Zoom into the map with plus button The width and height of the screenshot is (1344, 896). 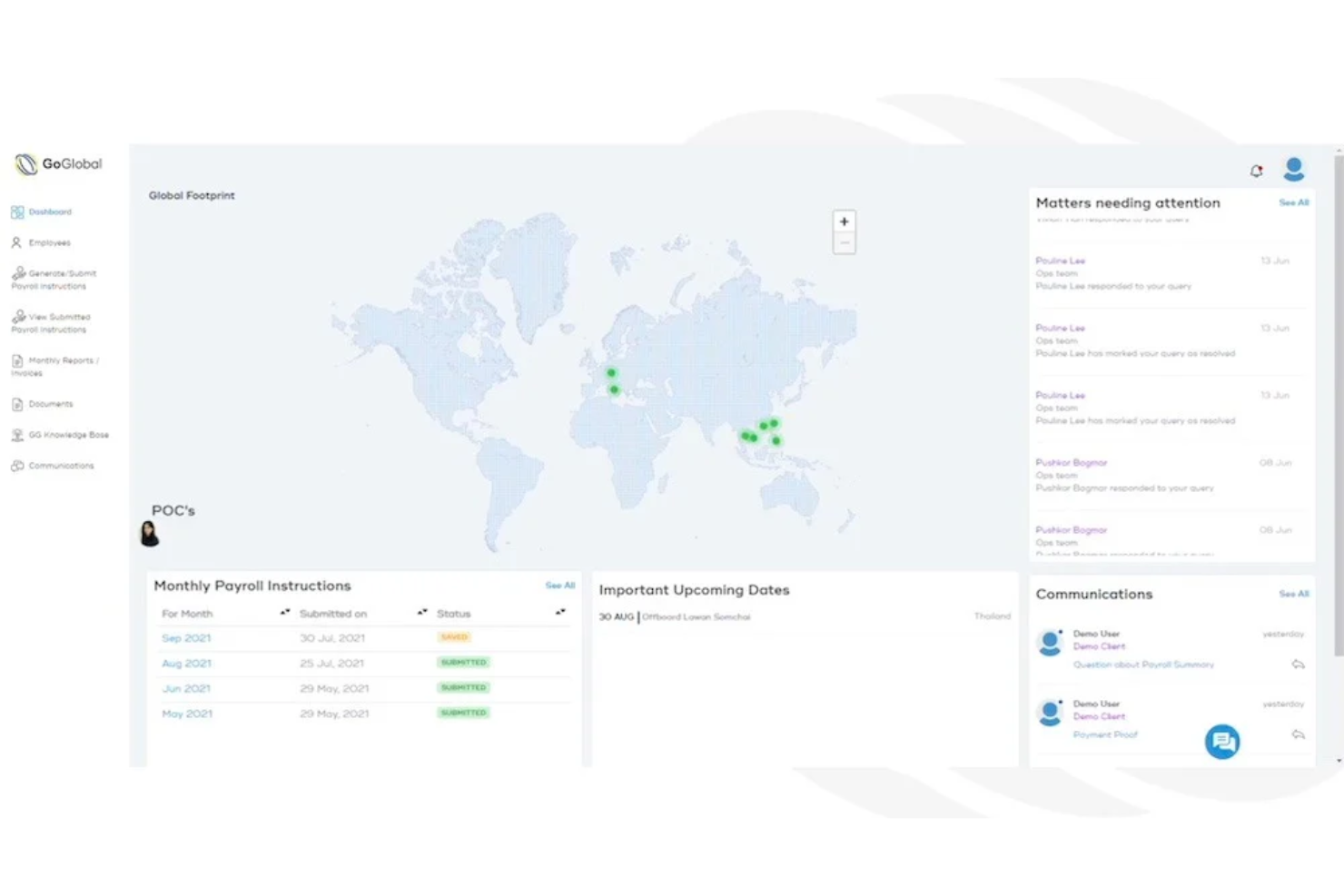coord(844,221)
